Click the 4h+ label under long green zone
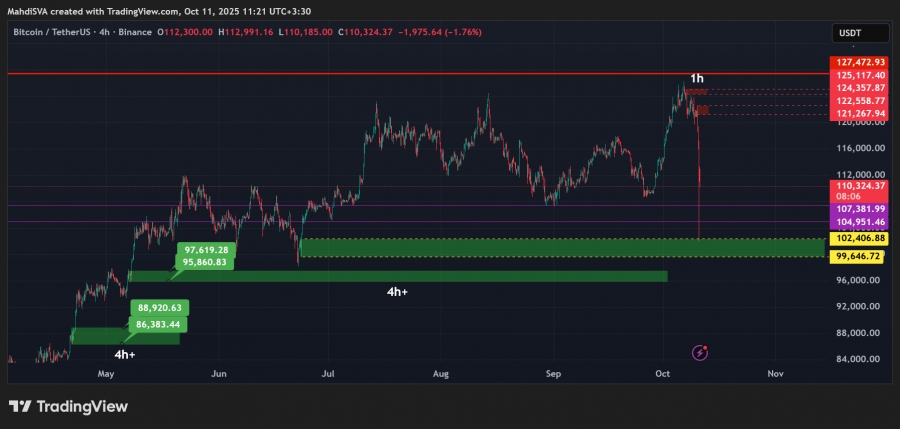The width and height of the screenshot is (900, 429). click(x=397, y=292)
